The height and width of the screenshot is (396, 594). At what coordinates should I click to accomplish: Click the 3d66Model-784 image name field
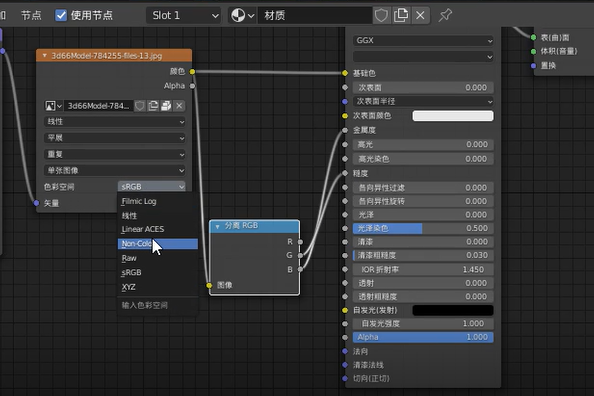tap(98, 106)
